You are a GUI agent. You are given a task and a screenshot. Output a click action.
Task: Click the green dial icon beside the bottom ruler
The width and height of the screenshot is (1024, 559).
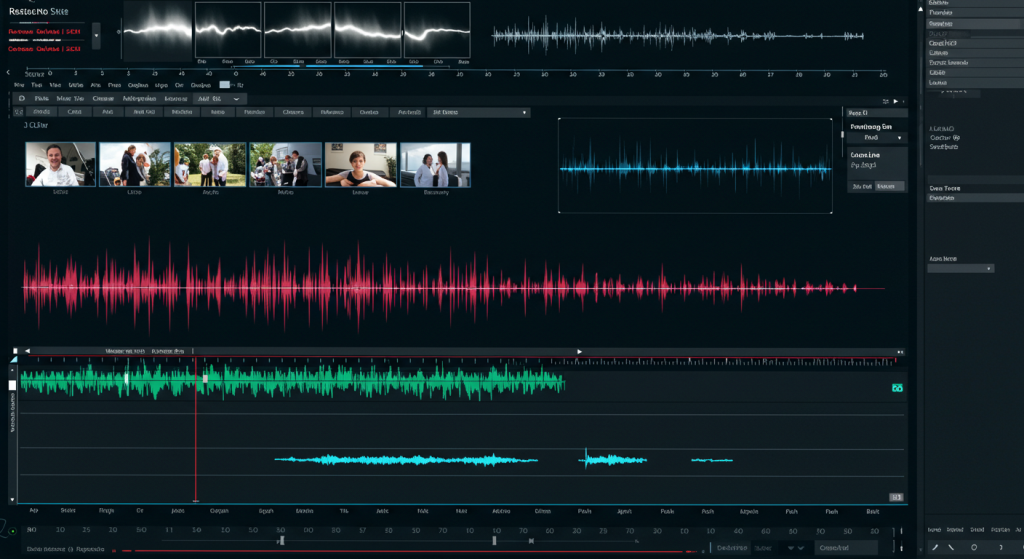pyautogui.click(x=11, y=529)
